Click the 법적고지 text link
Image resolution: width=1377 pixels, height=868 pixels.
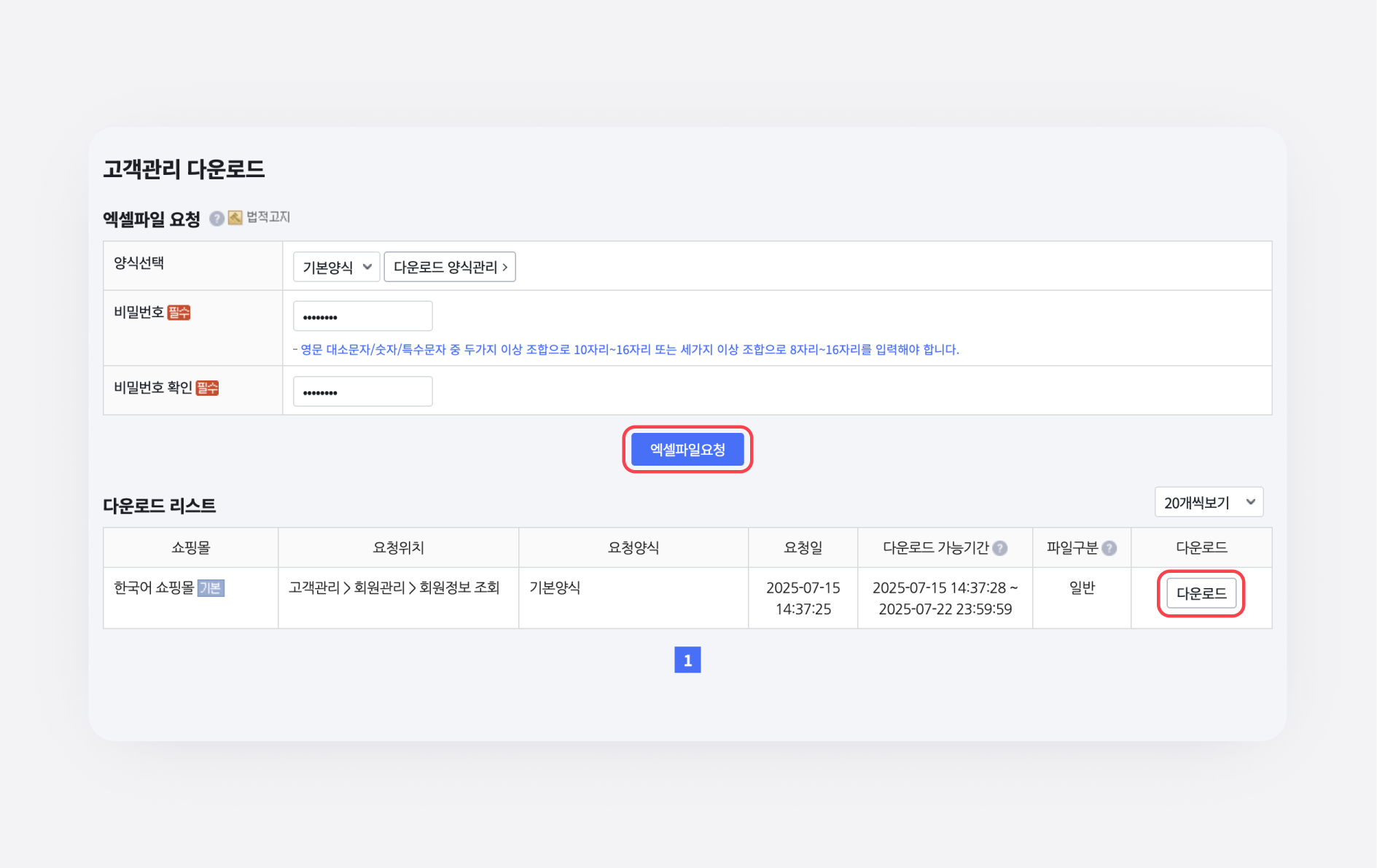pos(268,217)
